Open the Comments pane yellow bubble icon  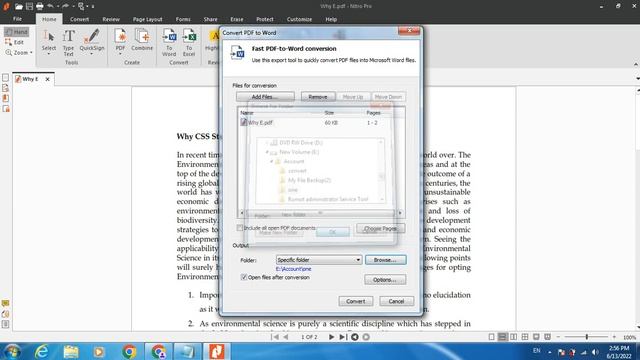click(5, 304)
